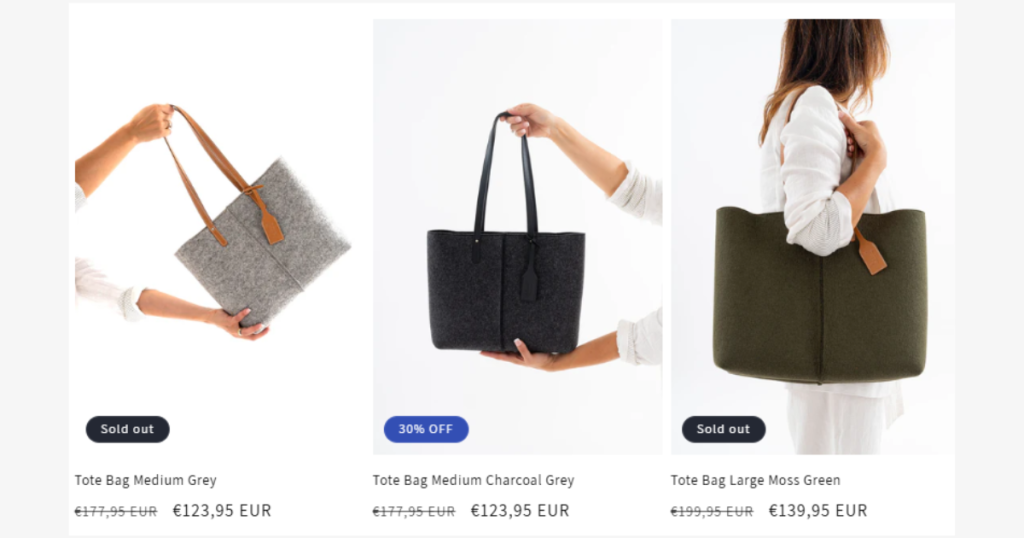Click the €139,95 EUR sale price
This screenshot has width=1024, height=538.
click(818, 511)
